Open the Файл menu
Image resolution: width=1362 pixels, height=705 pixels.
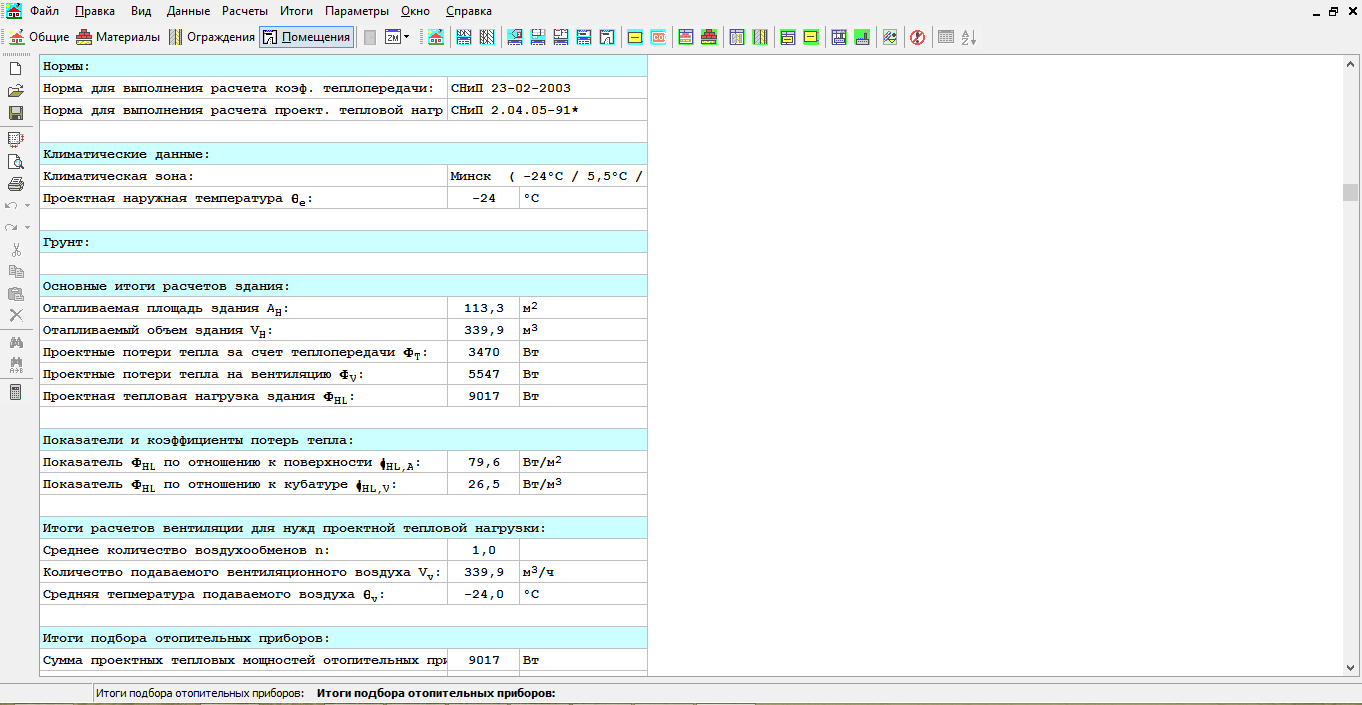pos(44,11)
